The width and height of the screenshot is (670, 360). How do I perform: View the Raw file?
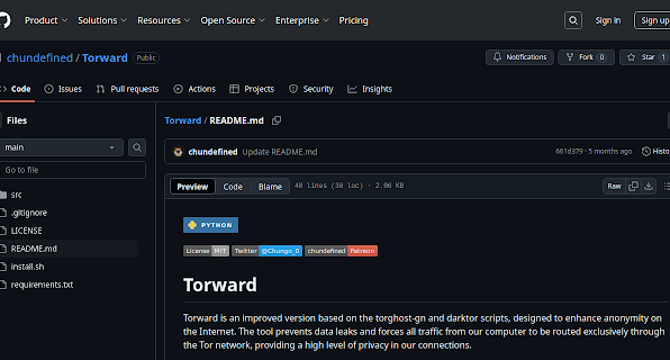click(614, 186)
